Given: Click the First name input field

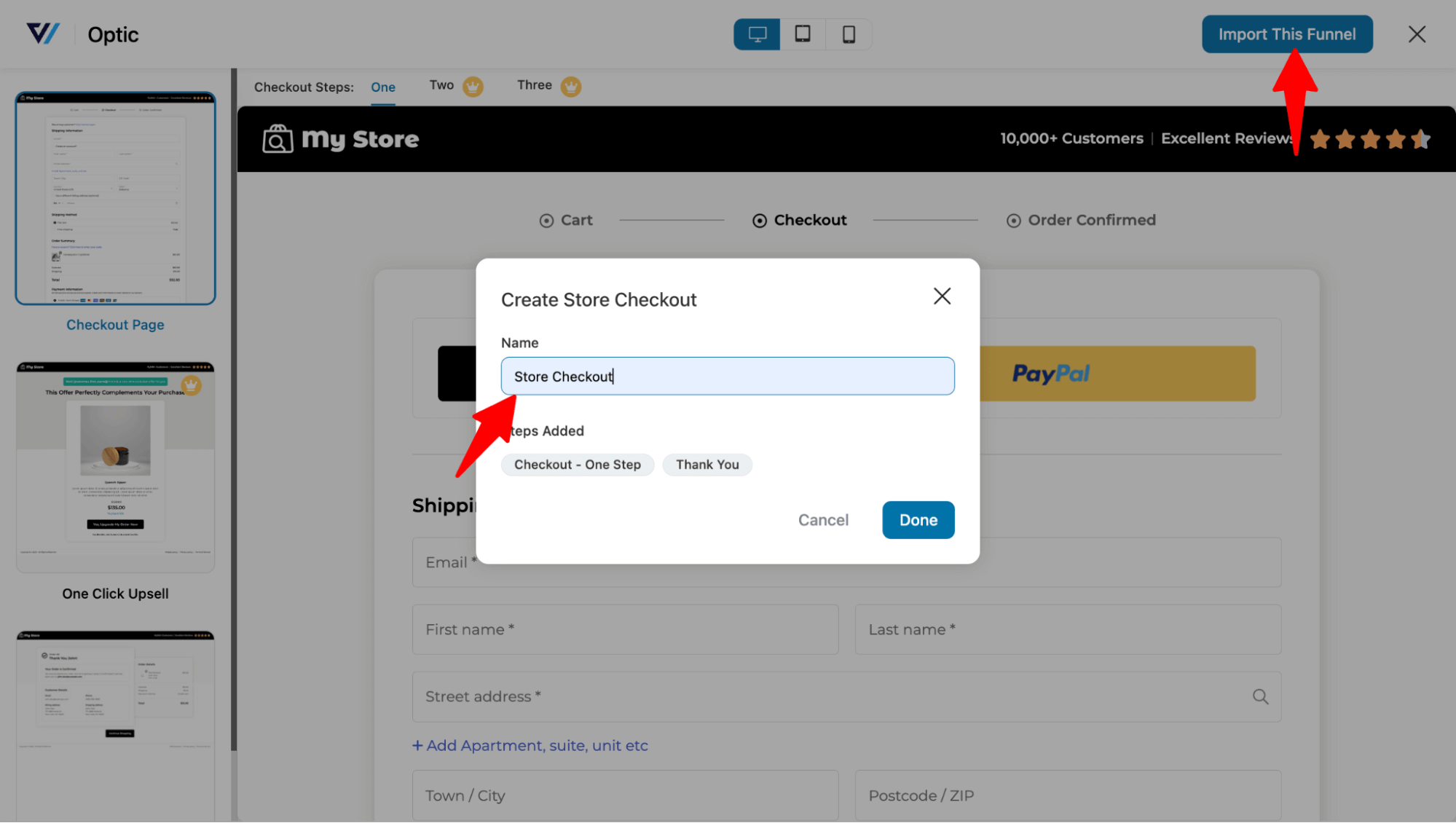Looking at the screenshot, I should click(x=625, y=629).
